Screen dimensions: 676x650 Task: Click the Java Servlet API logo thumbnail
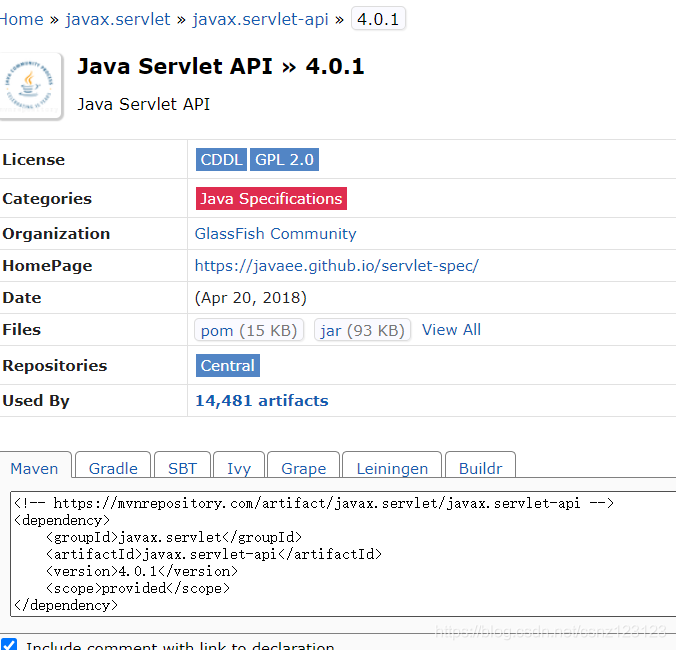coord(31,85)
